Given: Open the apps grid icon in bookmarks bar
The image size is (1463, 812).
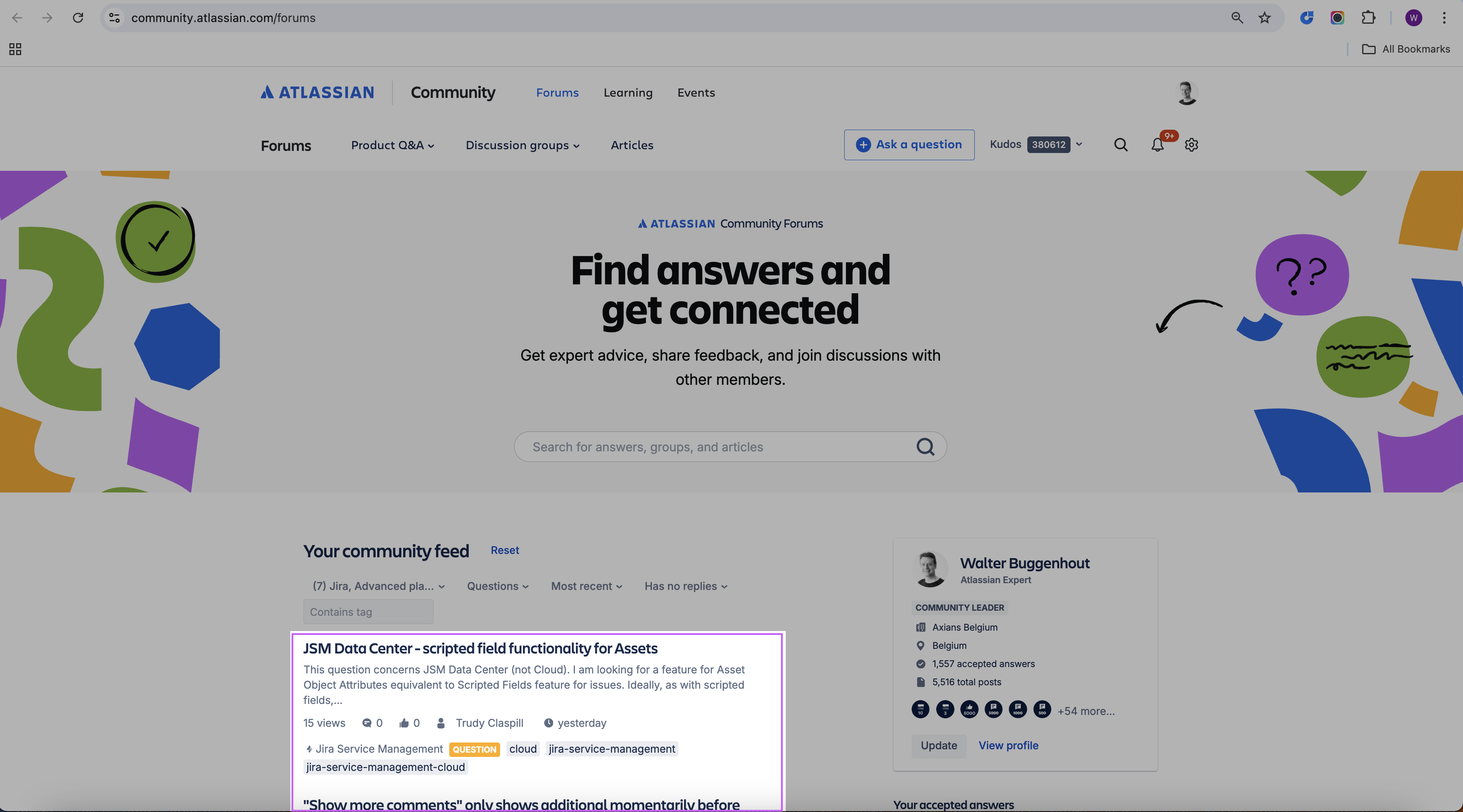Looking at the screenshot, I should [x=15, y=50].
